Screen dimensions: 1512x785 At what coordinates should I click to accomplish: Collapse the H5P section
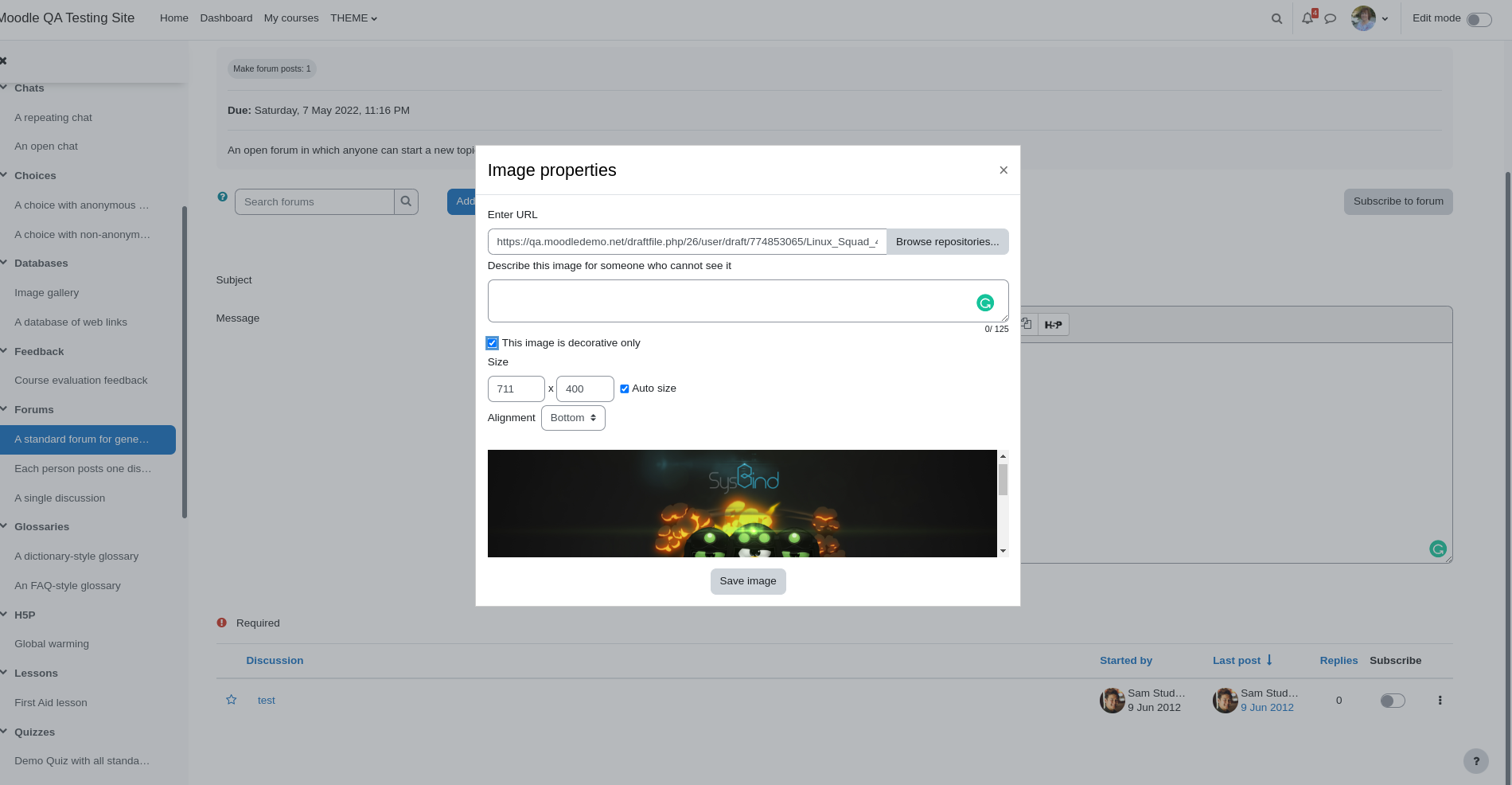pos(4,615)
